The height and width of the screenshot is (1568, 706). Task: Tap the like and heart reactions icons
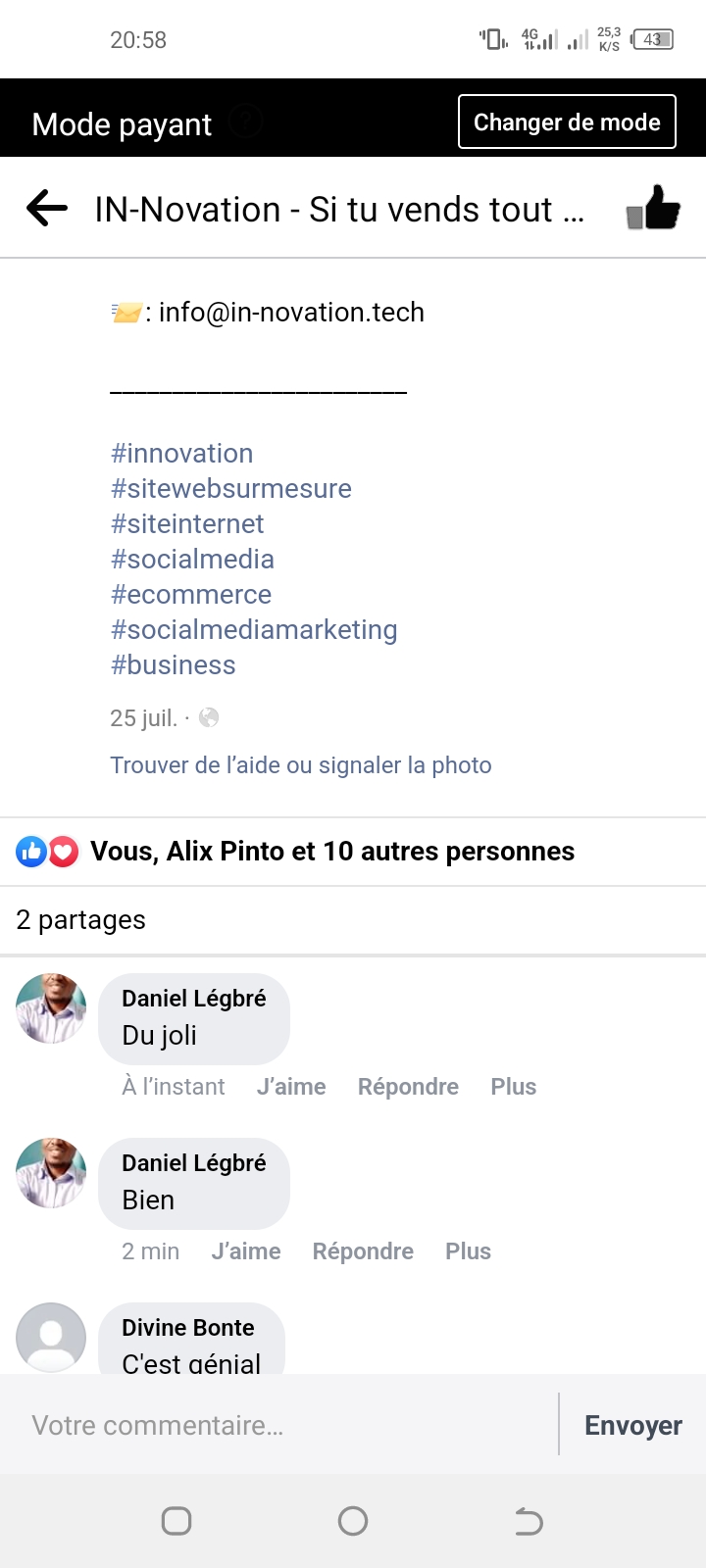coord(47,852)
